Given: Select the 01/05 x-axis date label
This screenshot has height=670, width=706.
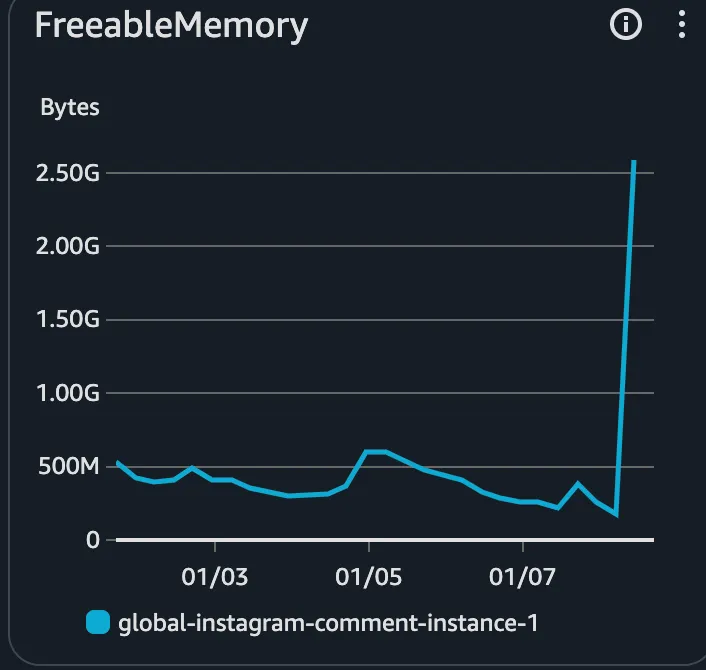Looking at the screenshot, I should (x=368, y=577).
